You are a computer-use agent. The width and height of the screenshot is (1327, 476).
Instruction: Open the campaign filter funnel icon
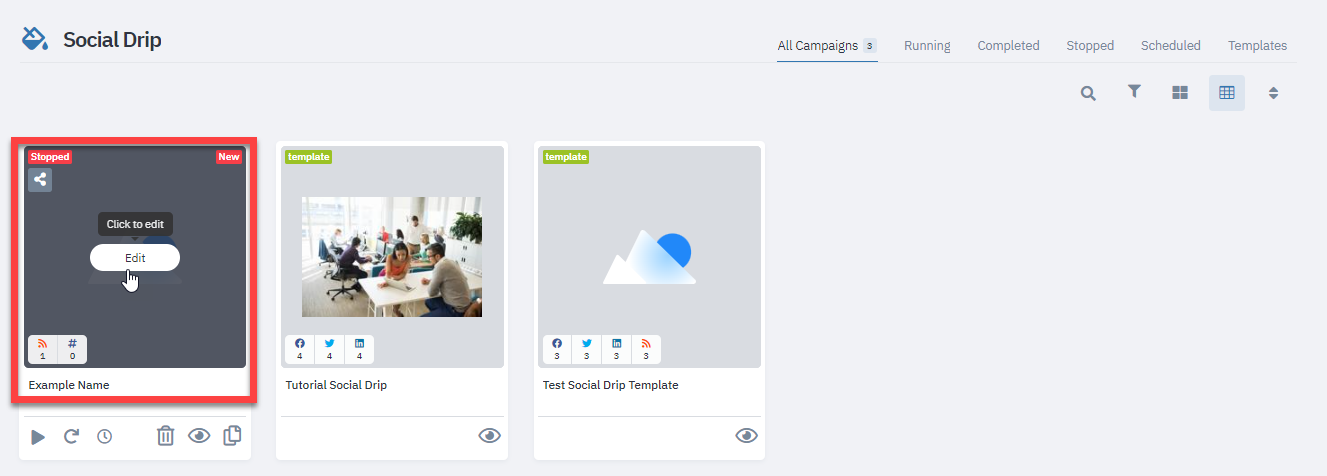pos(1134,92)
